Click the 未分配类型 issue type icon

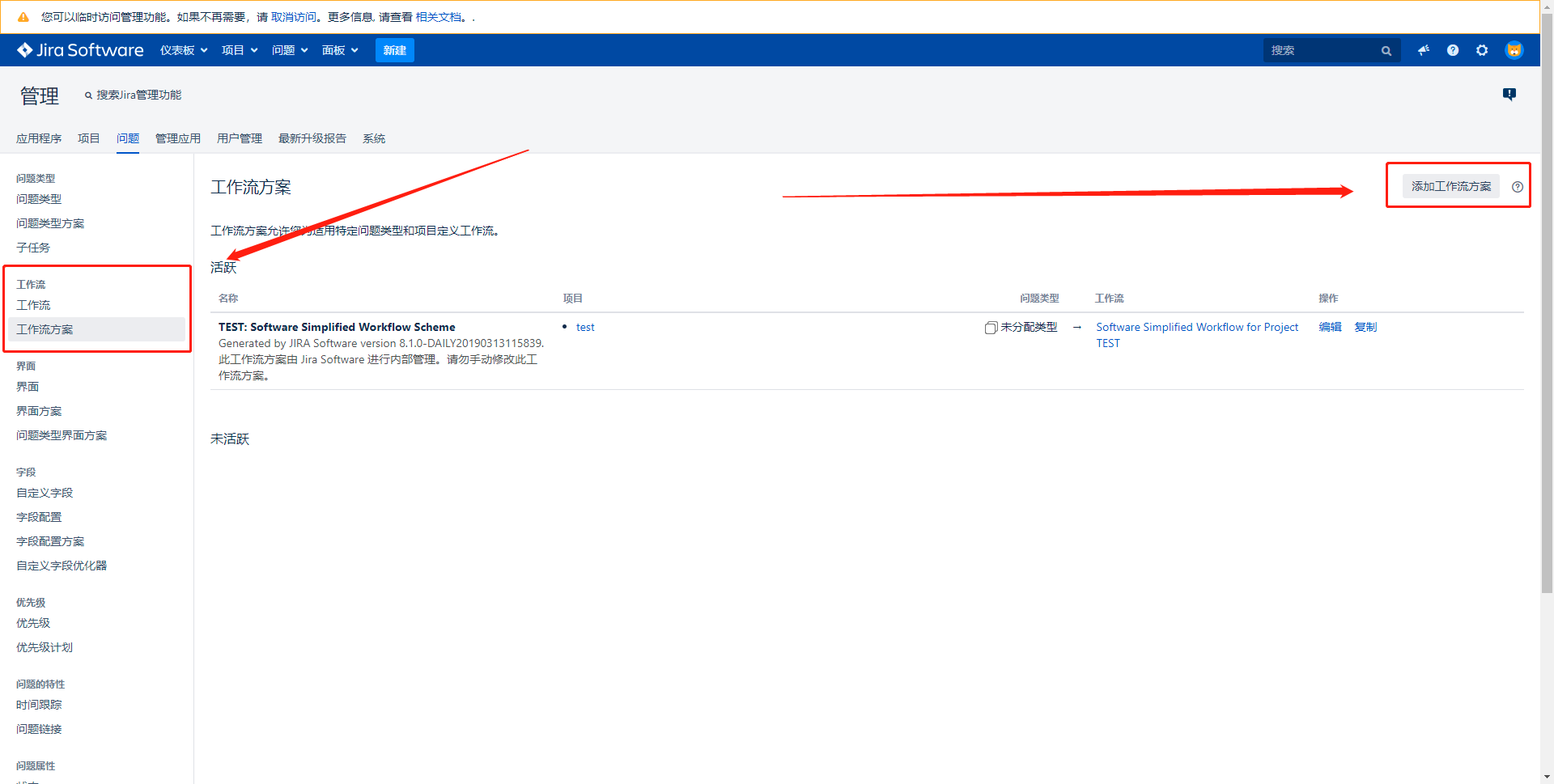pos(990,327)
